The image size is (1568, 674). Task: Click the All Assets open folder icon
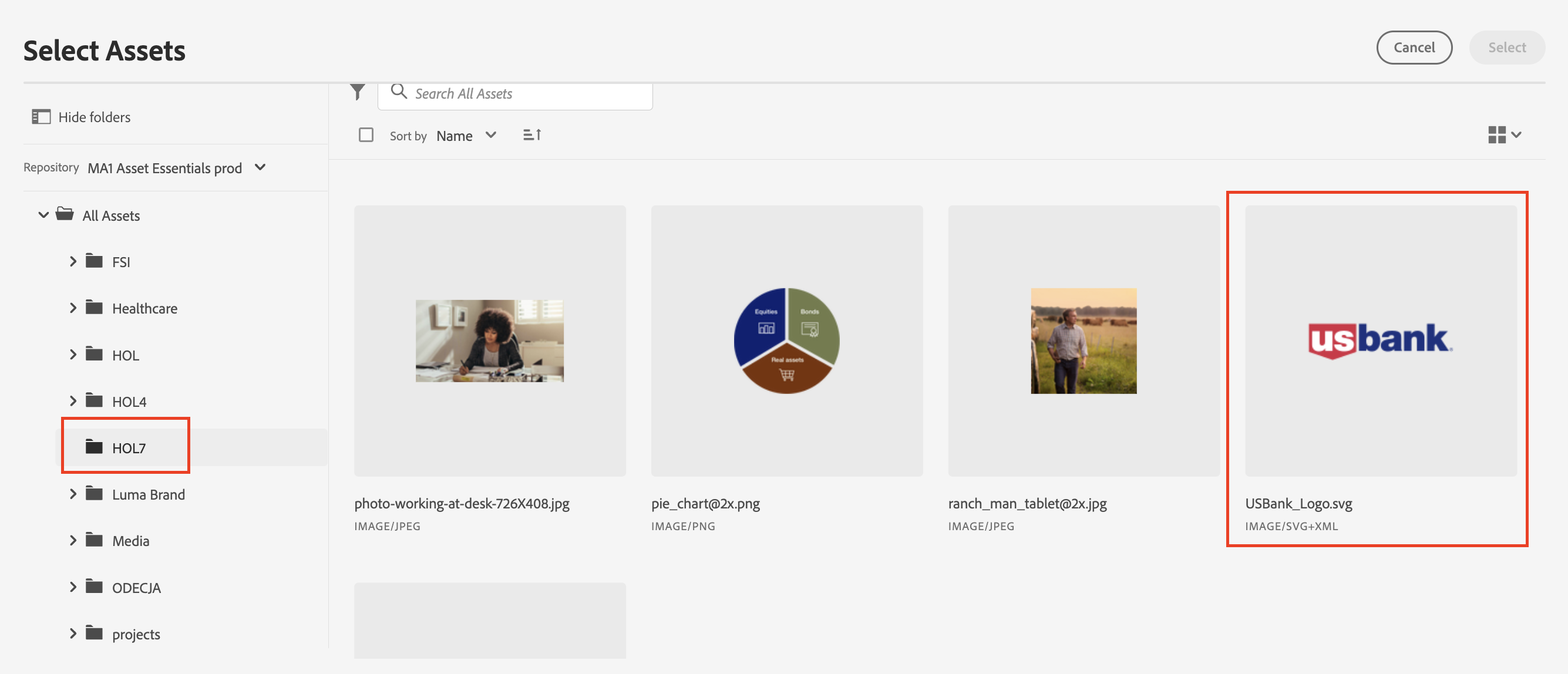tap(65, 214)
